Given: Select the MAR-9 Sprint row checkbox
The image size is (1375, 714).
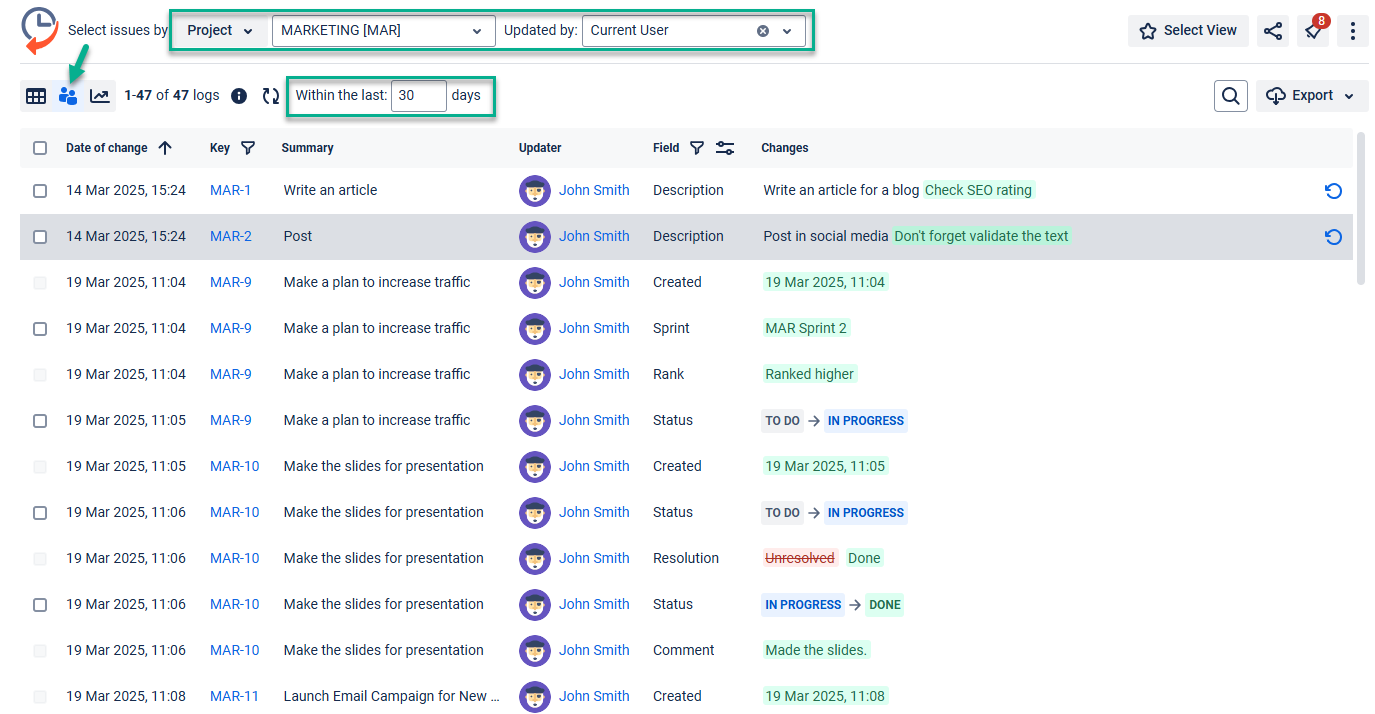Looking at the screenshot, I should tap(40, 329).
